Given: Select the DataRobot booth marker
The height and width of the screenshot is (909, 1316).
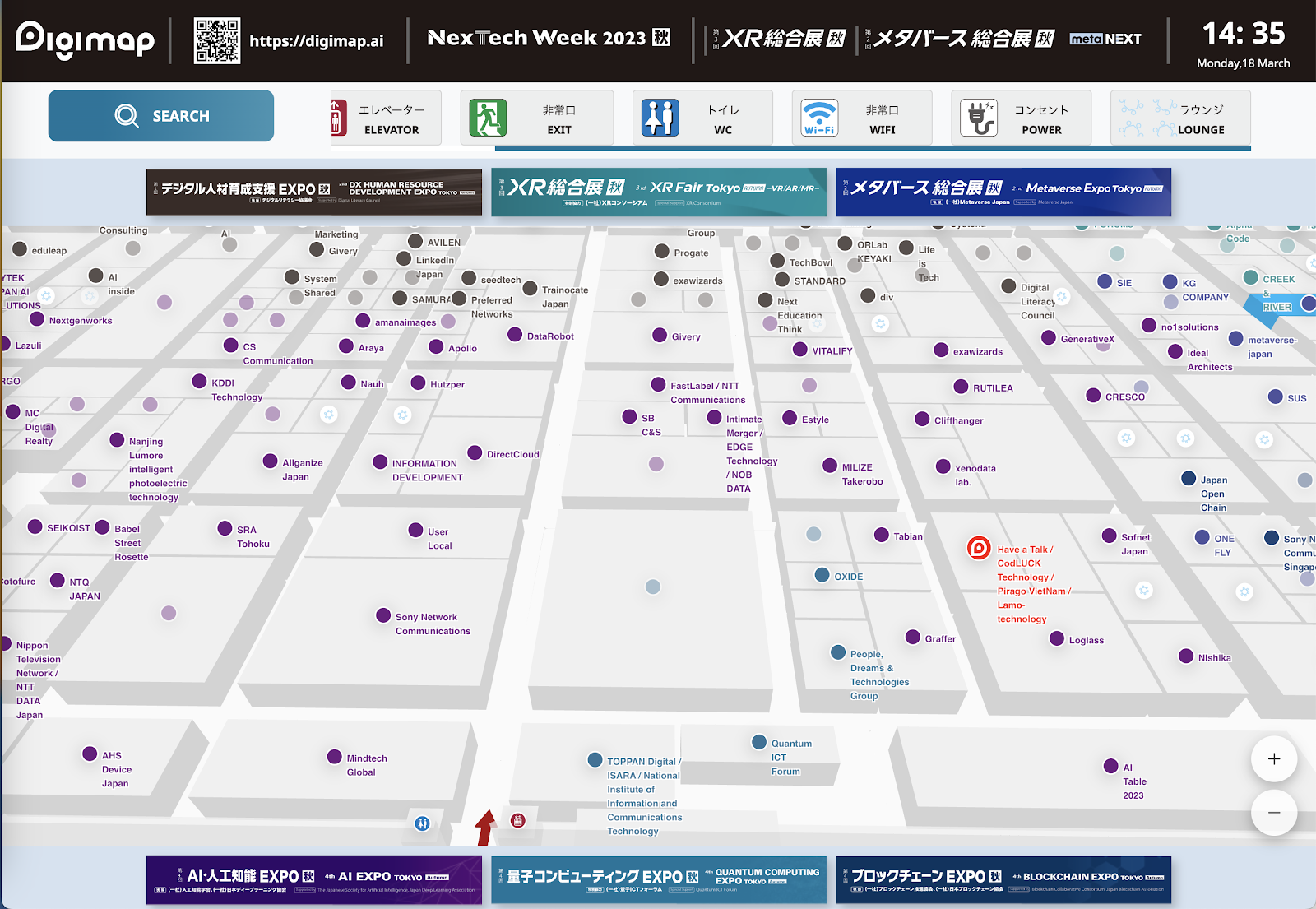Looking at the screenshot, I should pos(515,335).
